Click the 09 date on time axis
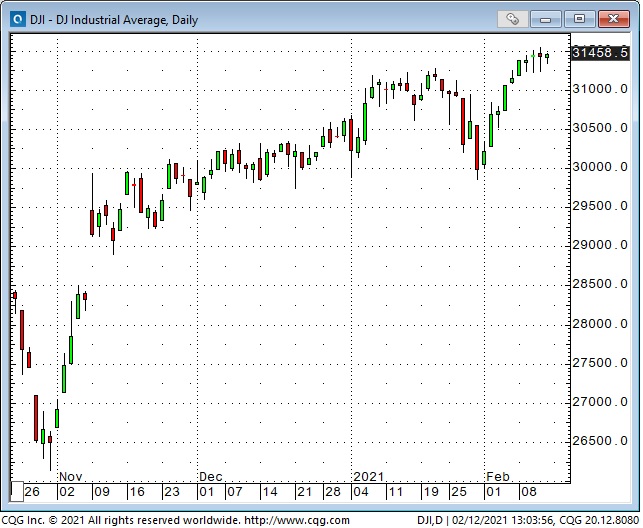 pyautogui.click(x=102, y=492)
